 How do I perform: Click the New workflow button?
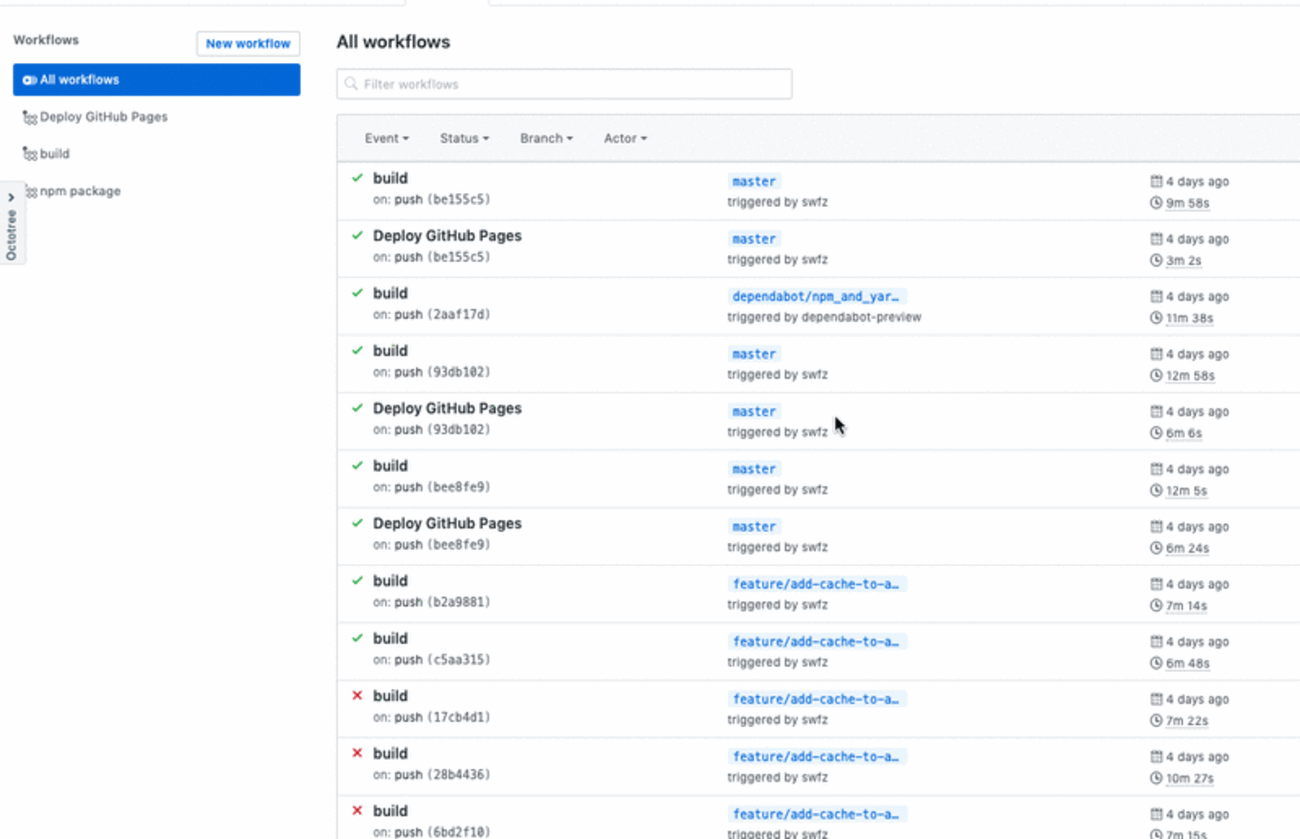[248, 44]
